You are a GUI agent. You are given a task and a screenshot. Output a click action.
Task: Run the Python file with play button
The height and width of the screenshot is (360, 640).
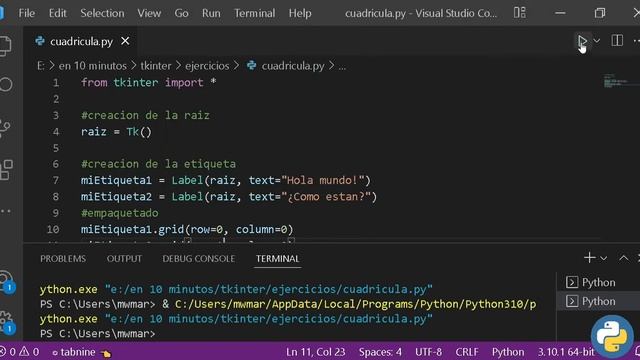tap(582, 41)
